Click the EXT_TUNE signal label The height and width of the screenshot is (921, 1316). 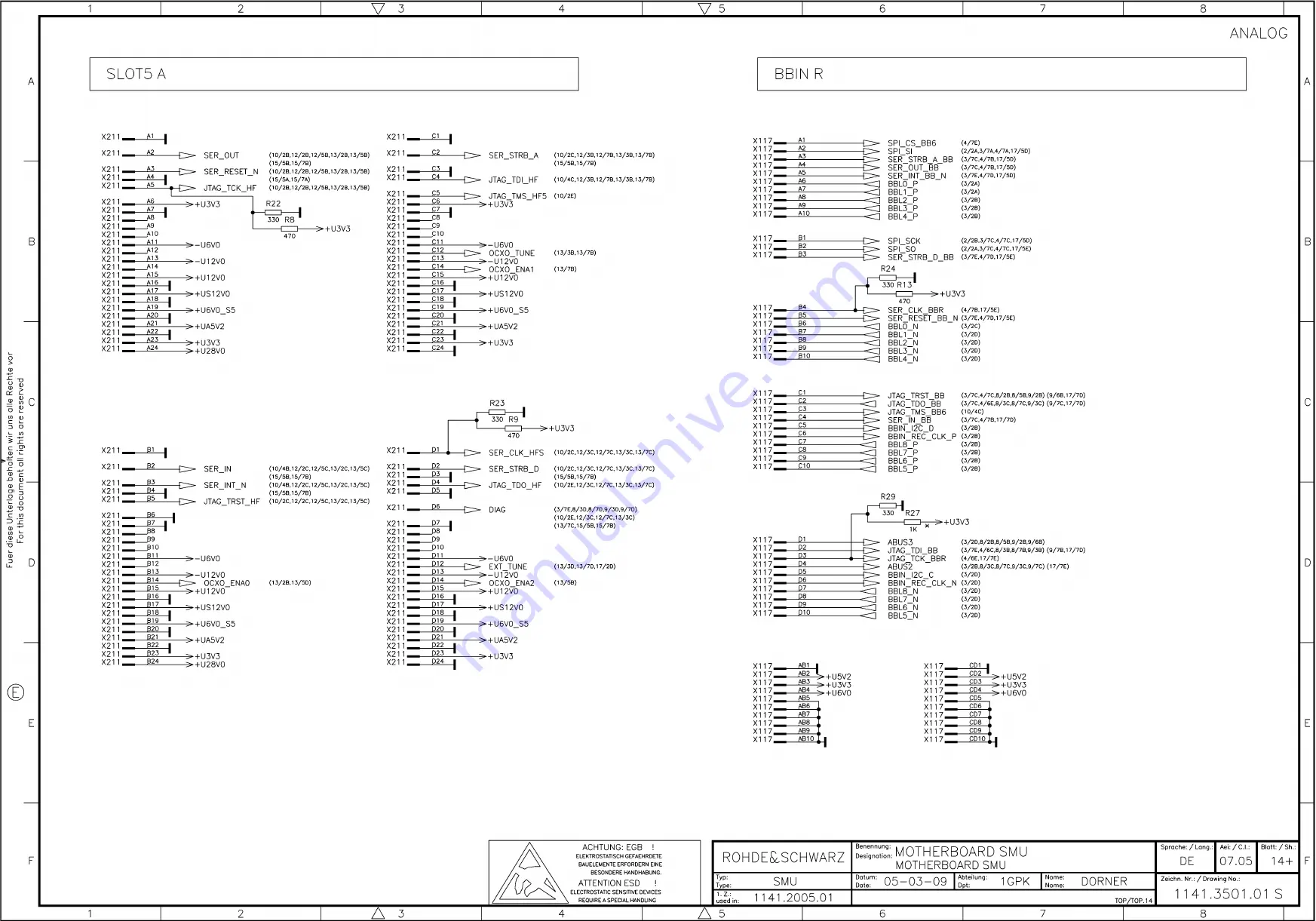tap(508, 567)
